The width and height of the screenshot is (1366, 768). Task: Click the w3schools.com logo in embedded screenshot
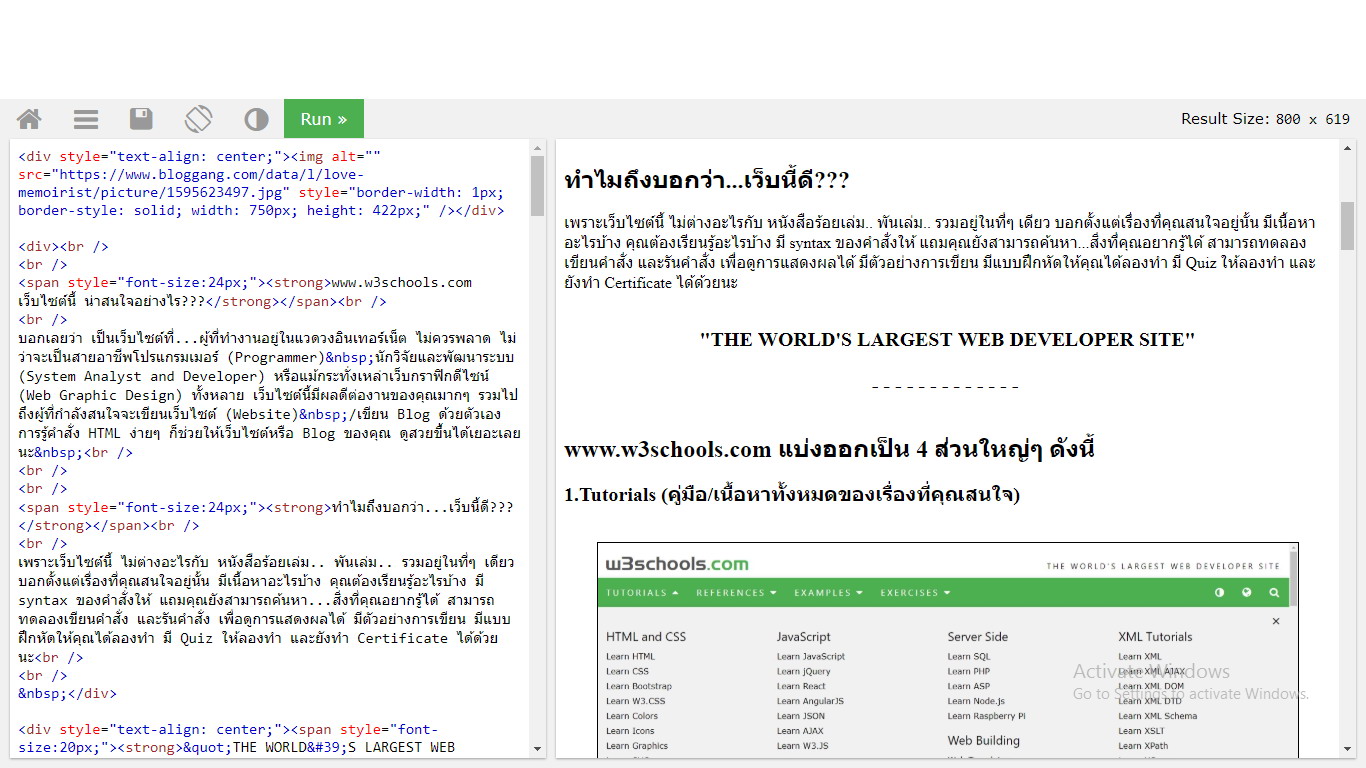pyautogui.click(x=677, y=564)
